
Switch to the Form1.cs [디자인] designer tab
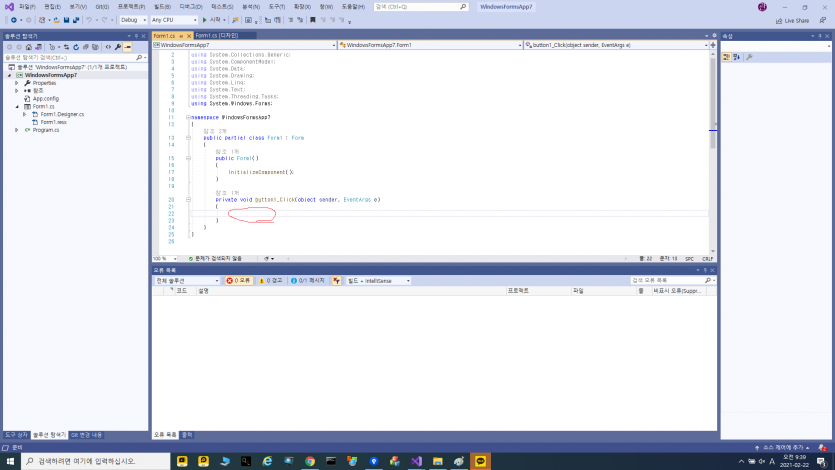[x=217, y=36]
